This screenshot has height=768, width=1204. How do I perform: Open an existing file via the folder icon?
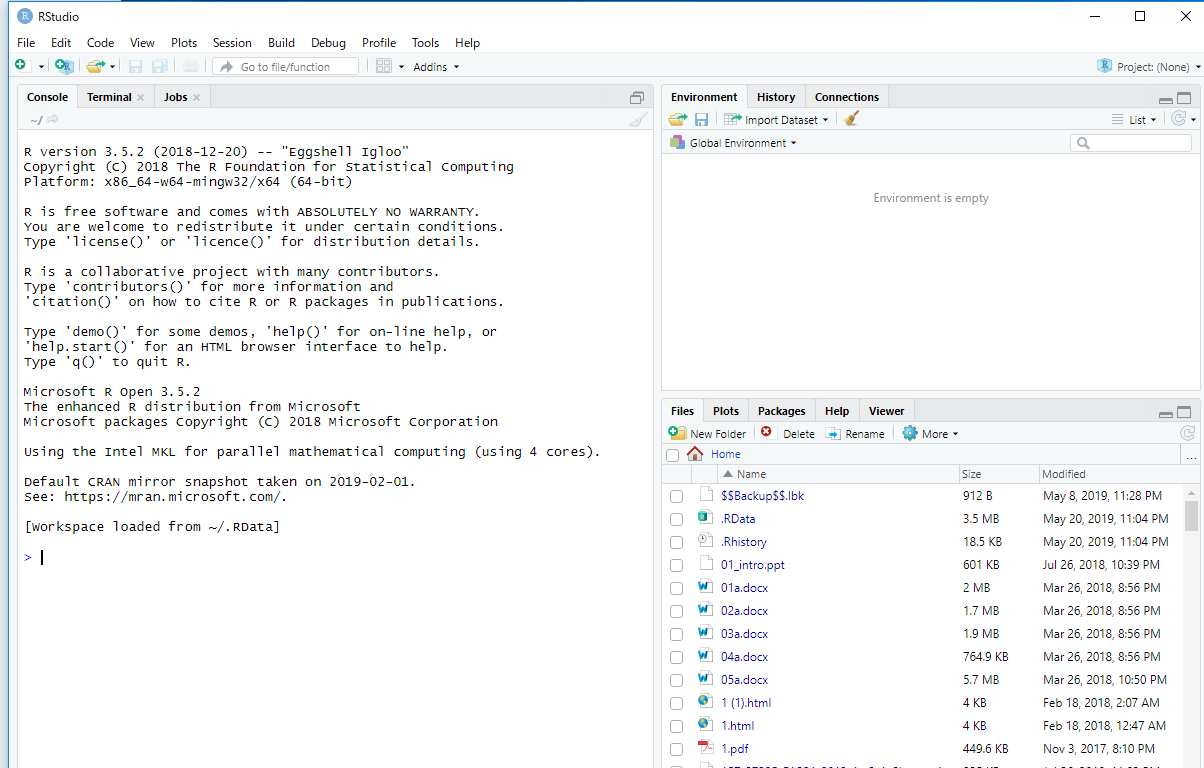pyautogui.click(x=95, y=66)
